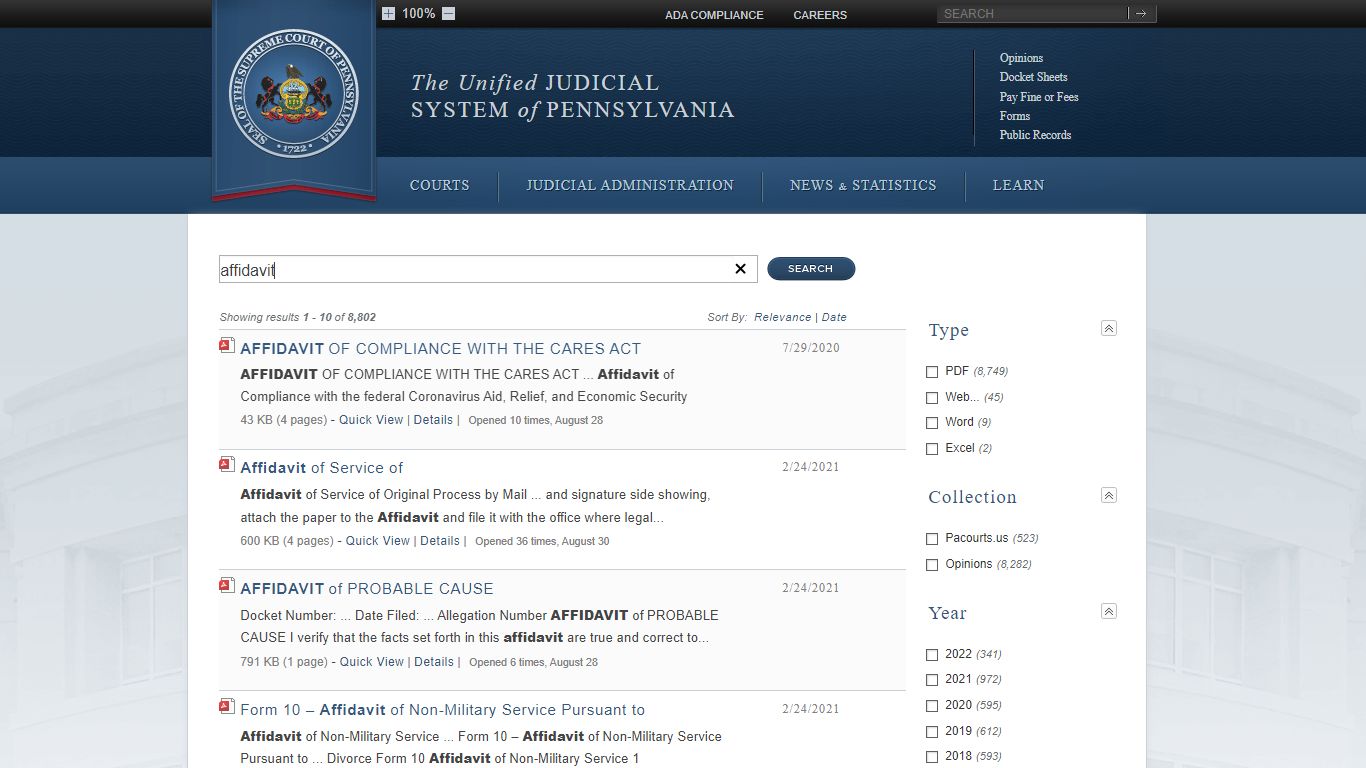Check the Opinions collection filter

click(x=932, y=565)
